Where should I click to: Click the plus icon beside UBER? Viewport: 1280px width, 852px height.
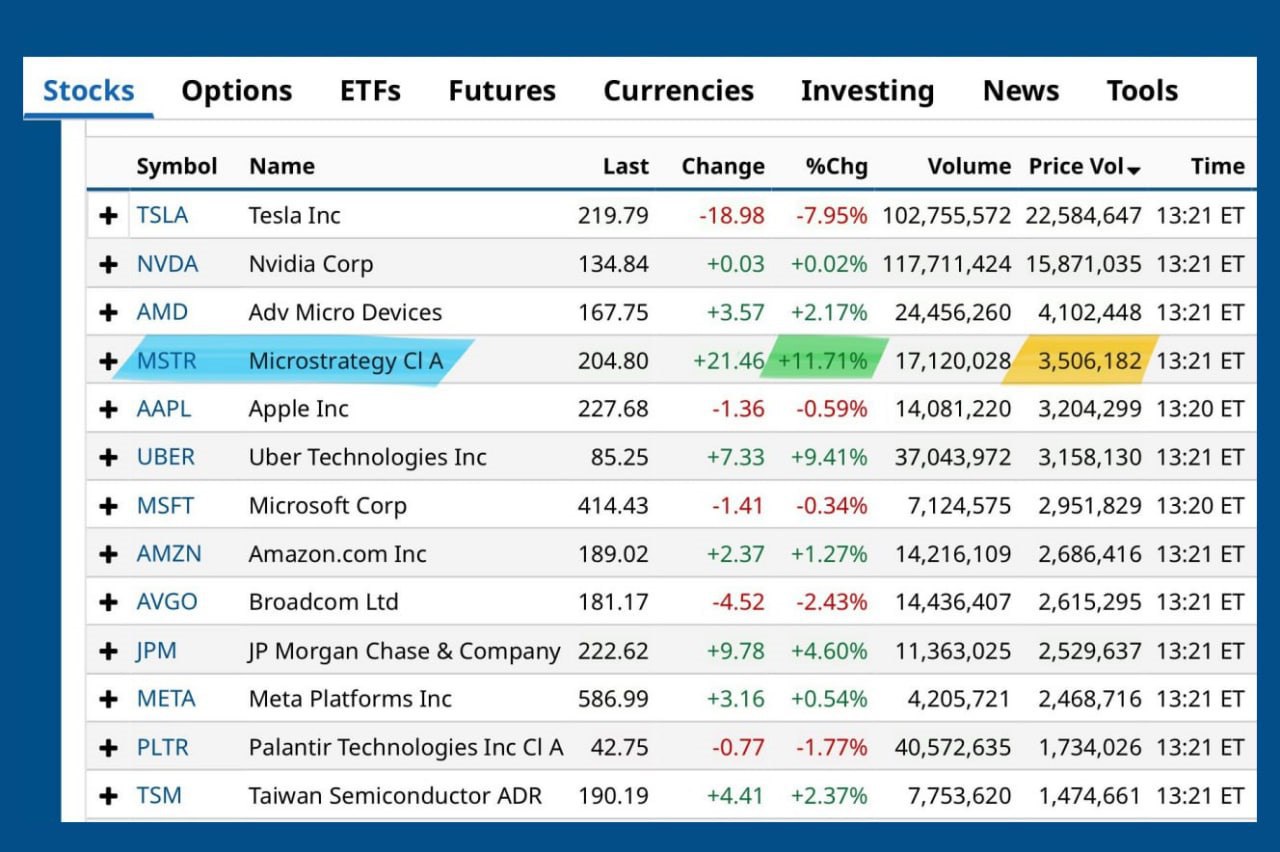point(108,458)
